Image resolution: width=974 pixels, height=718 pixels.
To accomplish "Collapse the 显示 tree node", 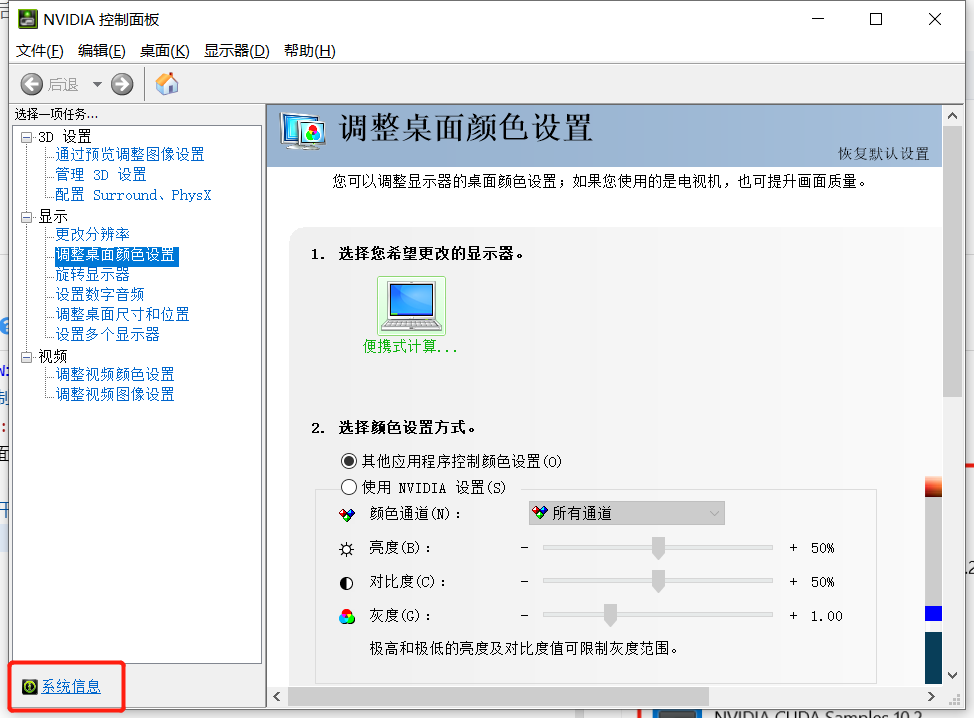I will [27, 217].
